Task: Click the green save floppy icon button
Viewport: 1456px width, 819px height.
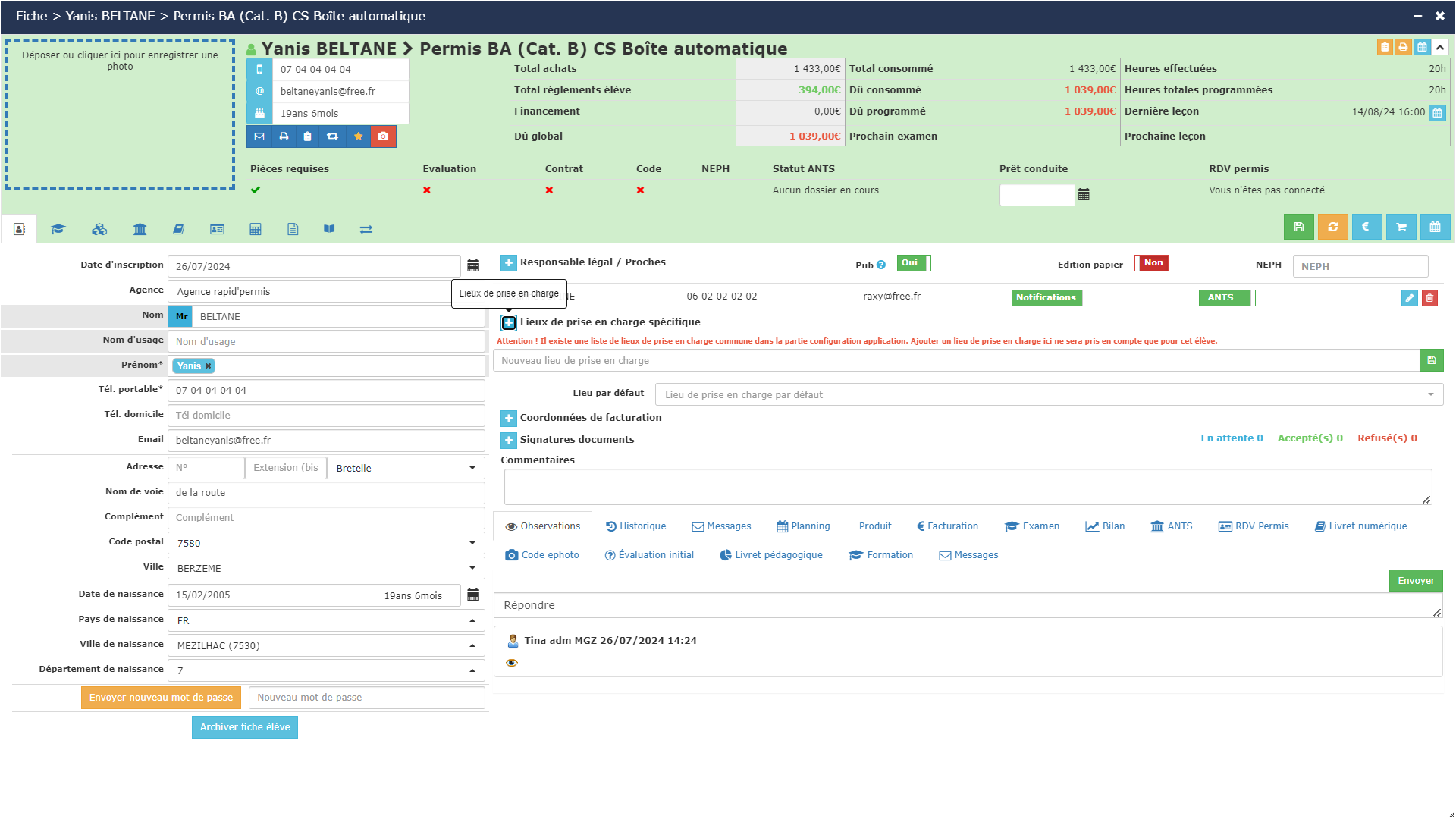Action: click(x=1298, y=227)
